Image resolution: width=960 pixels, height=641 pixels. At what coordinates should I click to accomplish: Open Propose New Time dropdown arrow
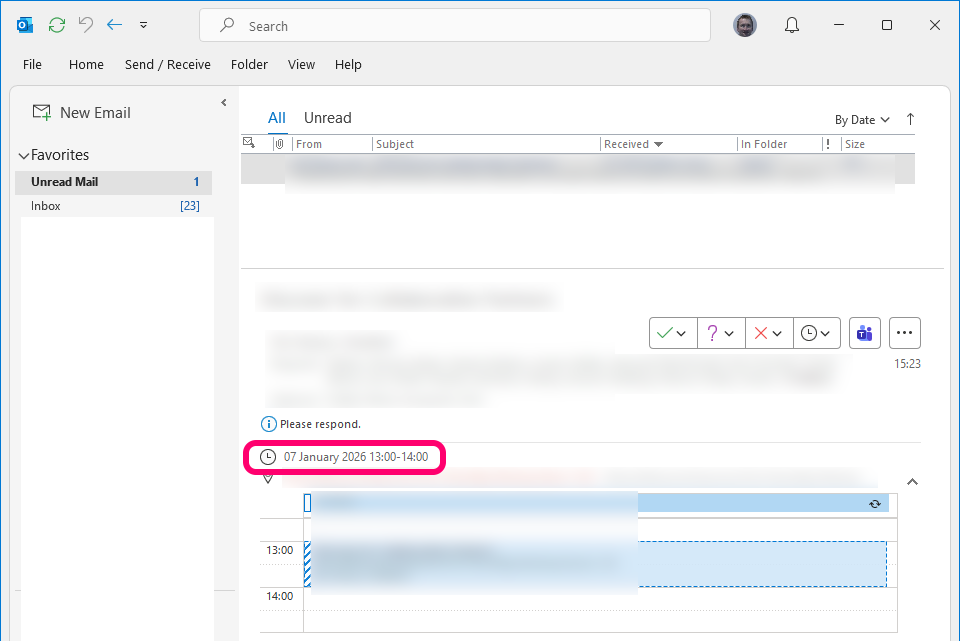(x=825, y=334)
